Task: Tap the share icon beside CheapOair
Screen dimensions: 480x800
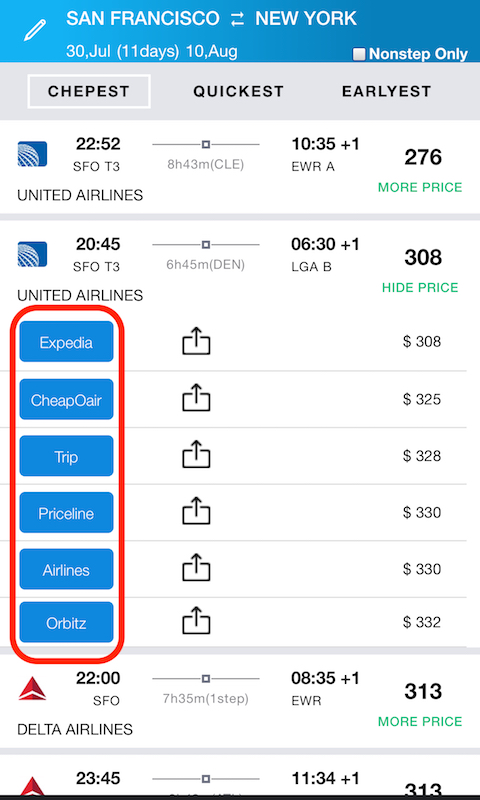Action: (196, 398)
